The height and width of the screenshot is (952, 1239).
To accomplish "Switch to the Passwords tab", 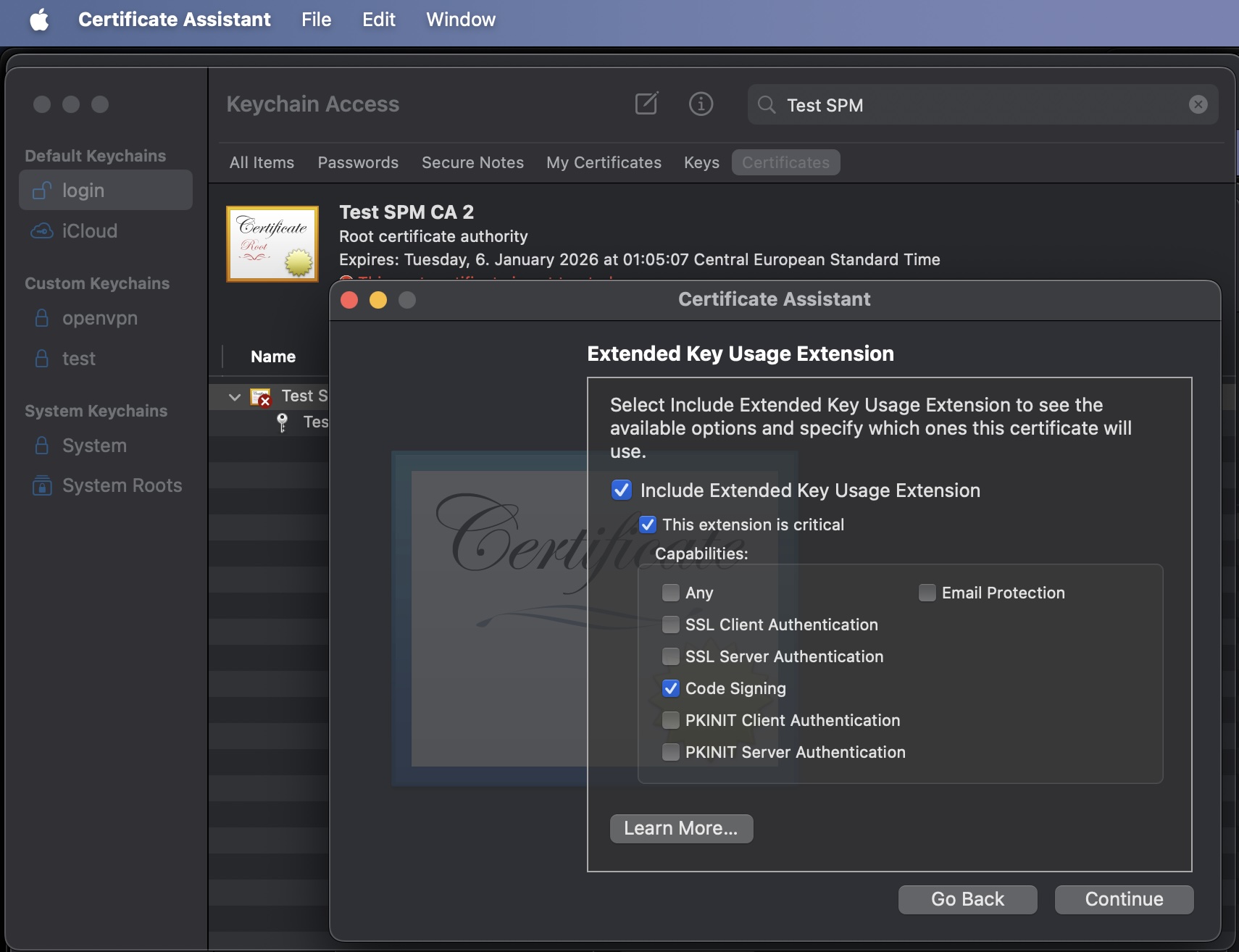I will pos(358,162).
